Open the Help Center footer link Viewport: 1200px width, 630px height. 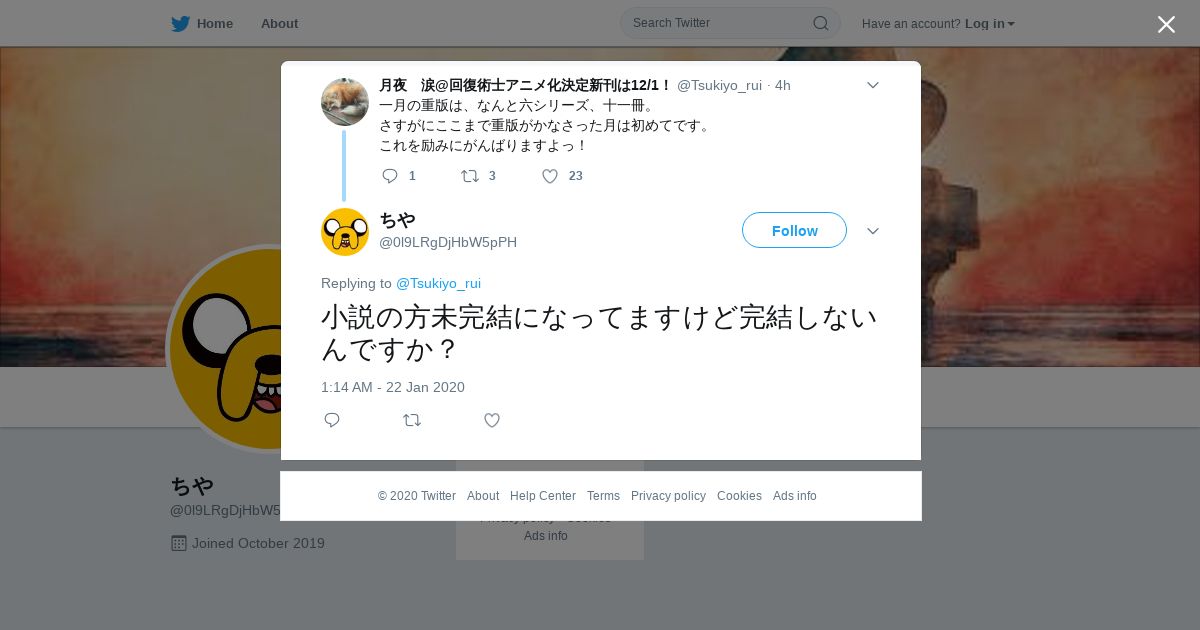[543, 496]
